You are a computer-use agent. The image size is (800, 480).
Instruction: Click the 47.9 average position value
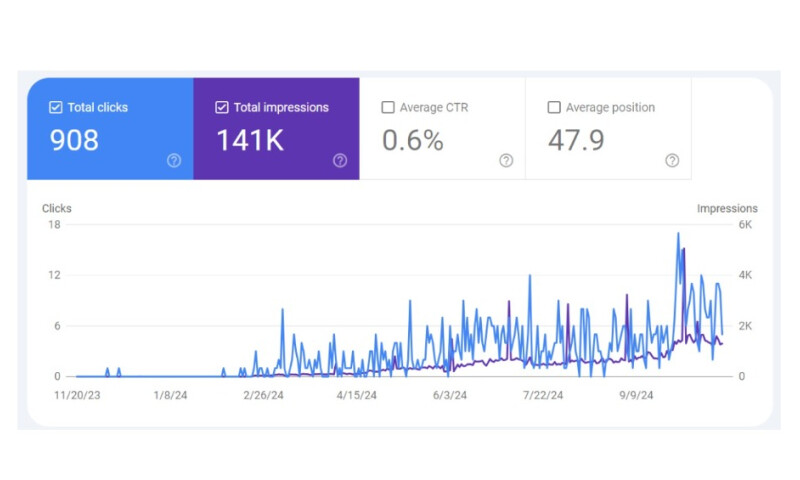click(x=576, y=140)
